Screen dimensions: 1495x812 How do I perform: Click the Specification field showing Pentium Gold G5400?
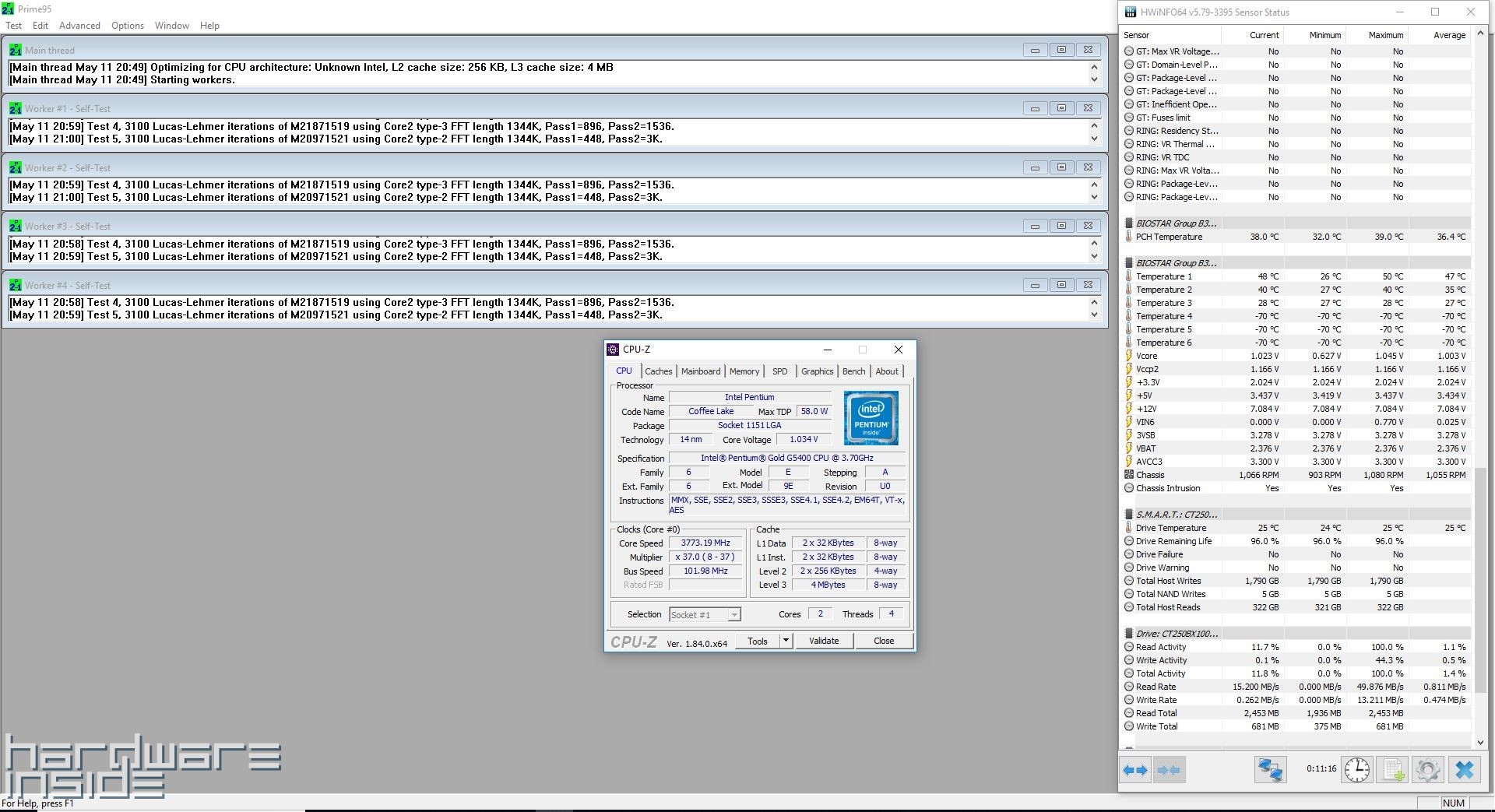click(786, 458)
